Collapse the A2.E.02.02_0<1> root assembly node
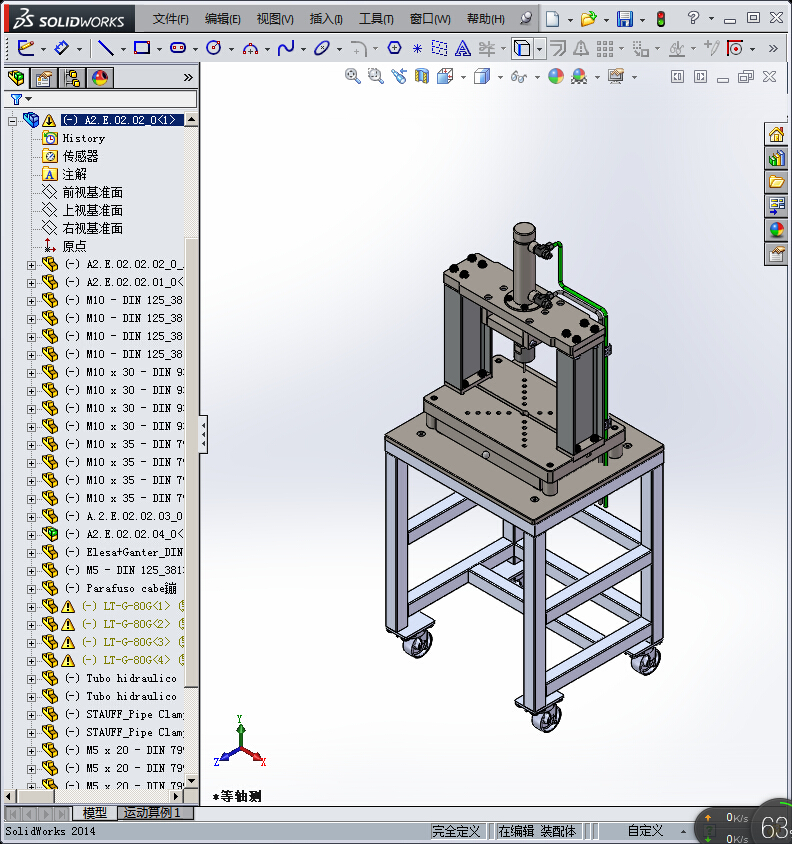The height and width of the screenshot is (844, 792). tap(13, 120)
